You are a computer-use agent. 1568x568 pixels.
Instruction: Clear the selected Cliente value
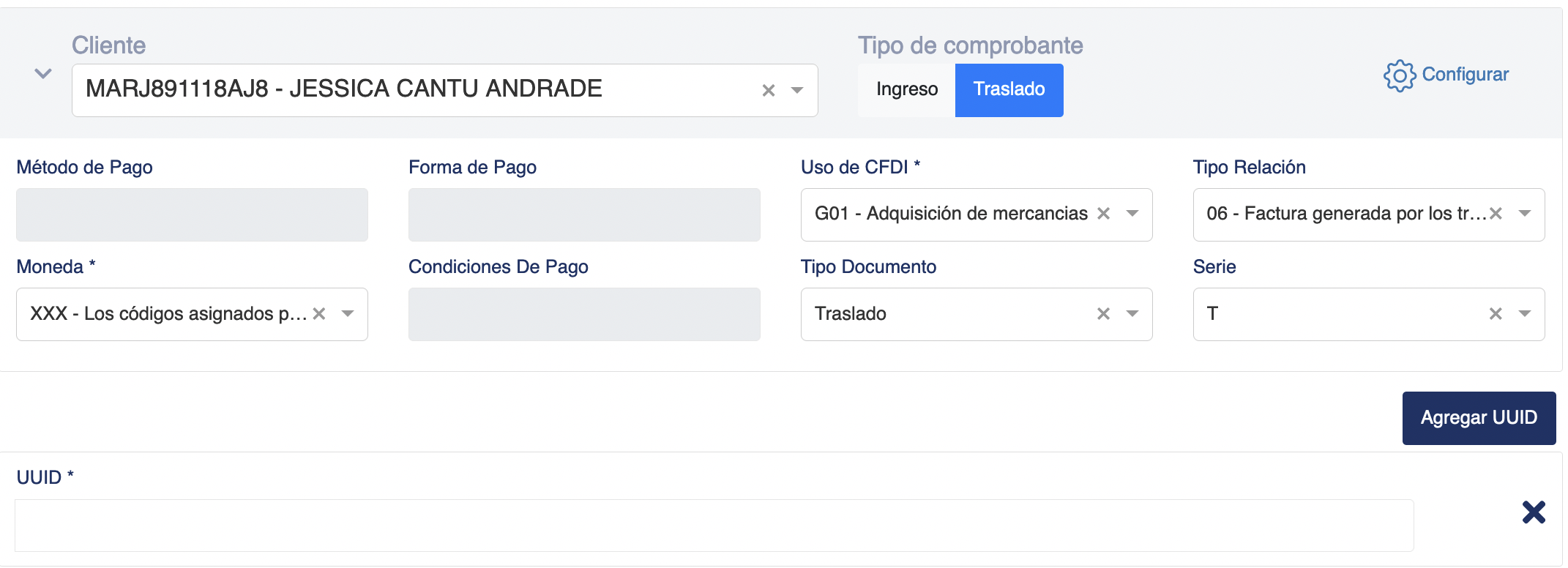point(769,90)
